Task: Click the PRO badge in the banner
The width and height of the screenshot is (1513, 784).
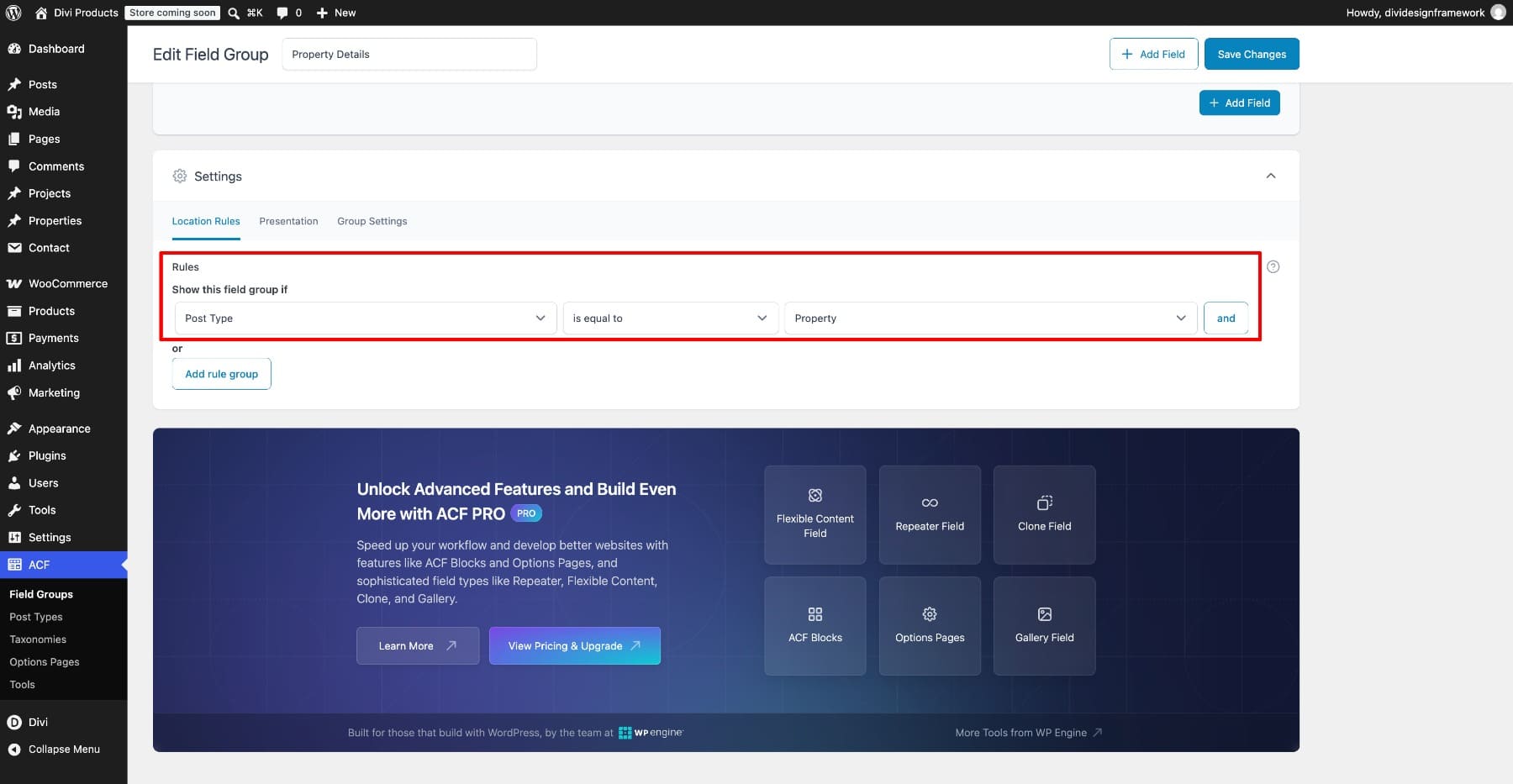Action: 526,513
